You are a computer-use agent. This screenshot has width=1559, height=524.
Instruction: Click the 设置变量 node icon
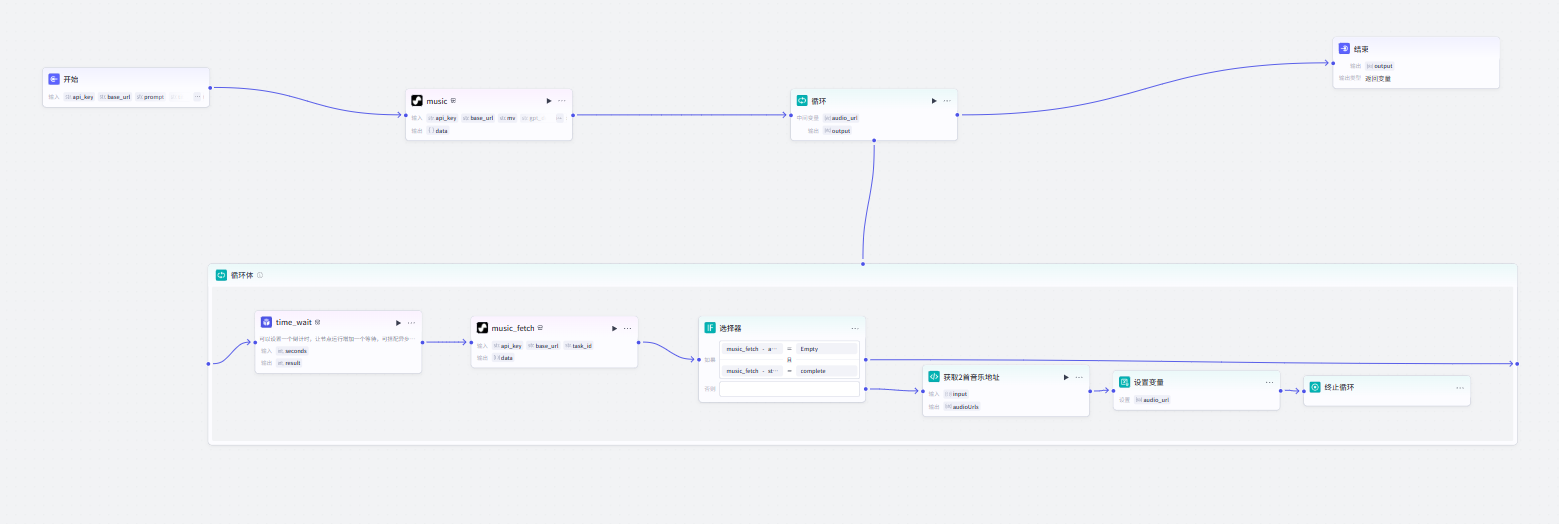click(1124, 382)
